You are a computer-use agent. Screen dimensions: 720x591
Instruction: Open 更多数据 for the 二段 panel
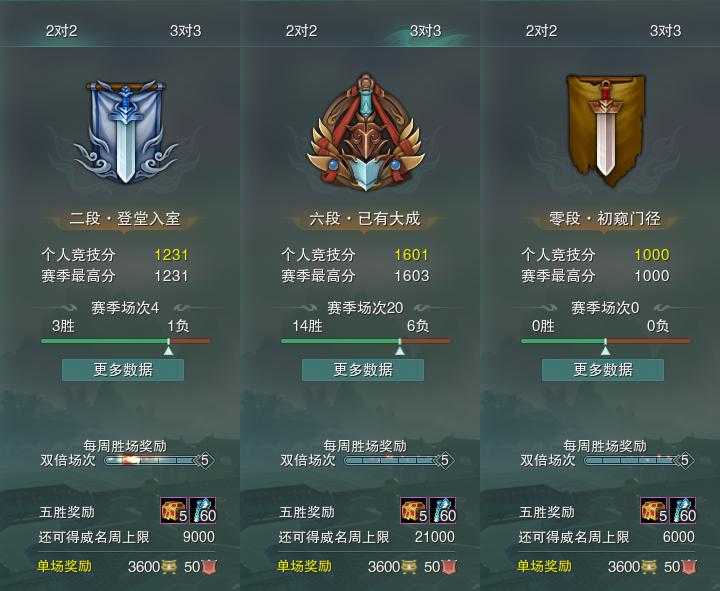[x=123, y=370]
